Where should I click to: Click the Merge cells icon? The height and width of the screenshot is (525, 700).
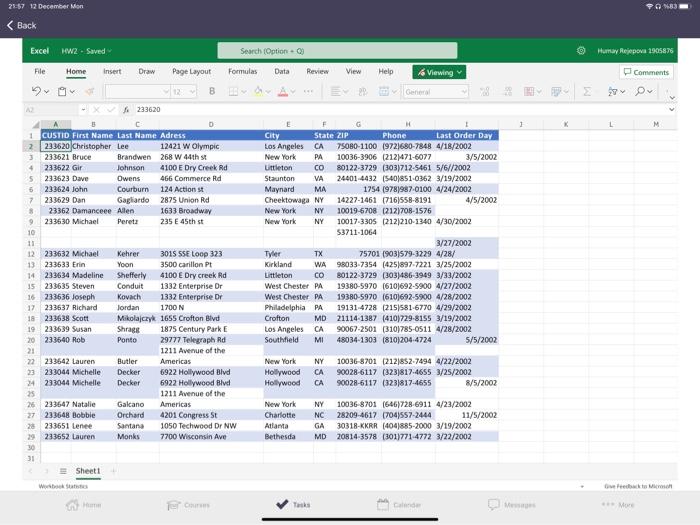(x=384, y=92)
